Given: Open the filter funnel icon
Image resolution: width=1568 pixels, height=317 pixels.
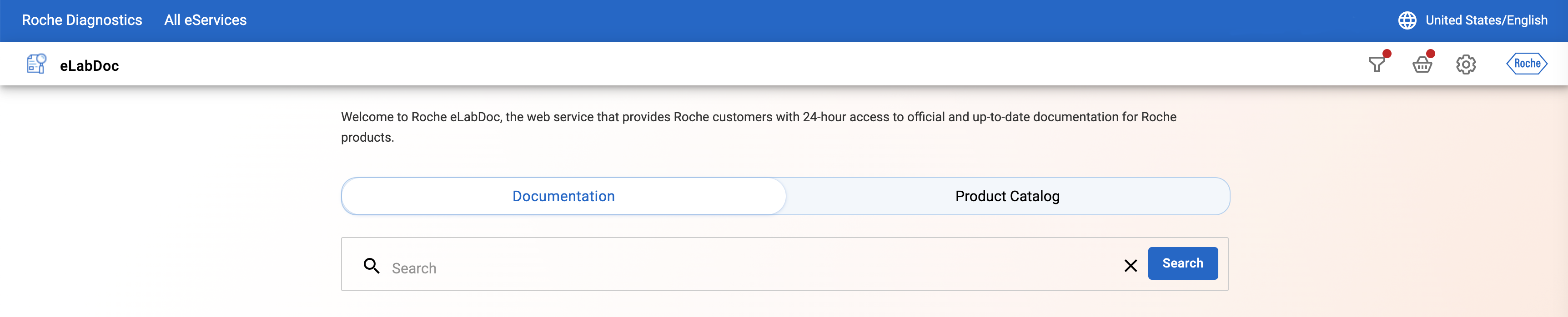Looking at the screenshot, I should point(1376,64).
